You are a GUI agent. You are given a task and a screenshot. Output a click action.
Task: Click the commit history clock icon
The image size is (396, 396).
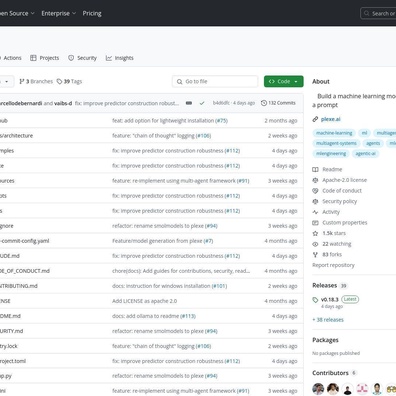(264, 103)
